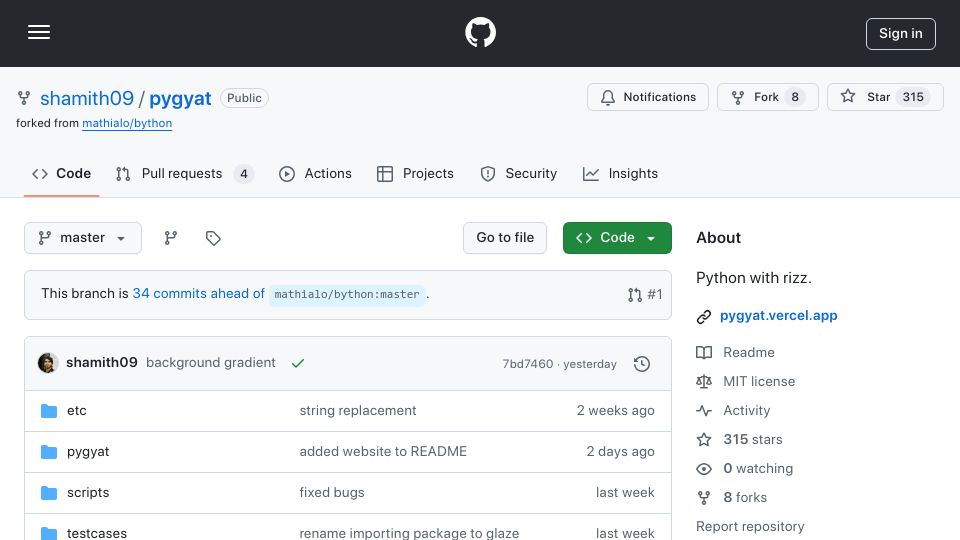Open the Pull requests tab

point(184,174)
